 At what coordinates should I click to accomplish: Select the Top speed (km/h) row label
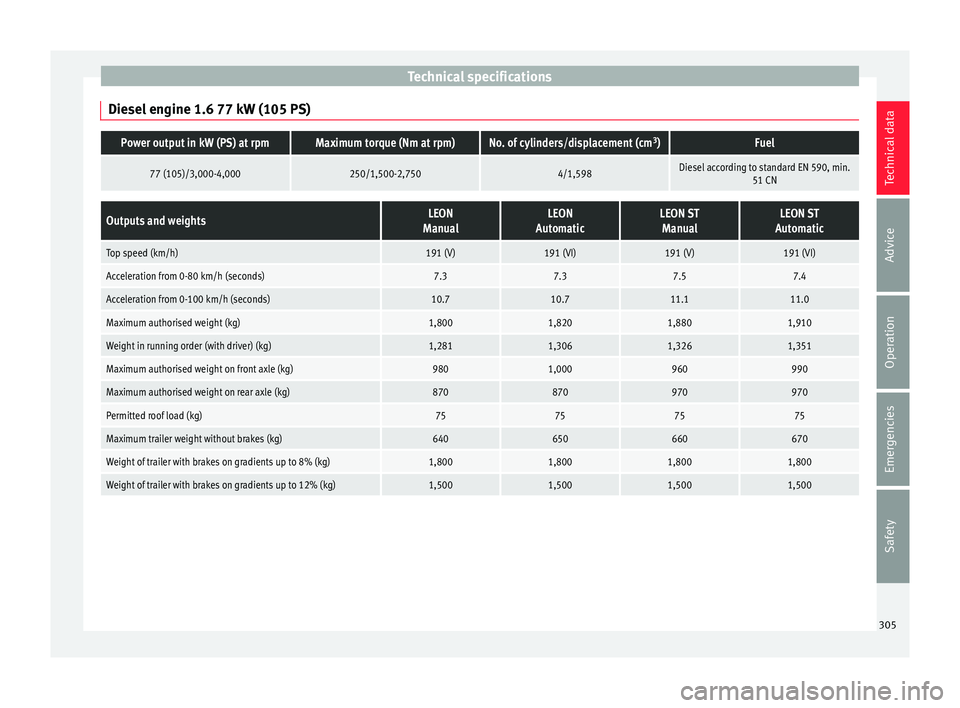(x=142, y=253)
